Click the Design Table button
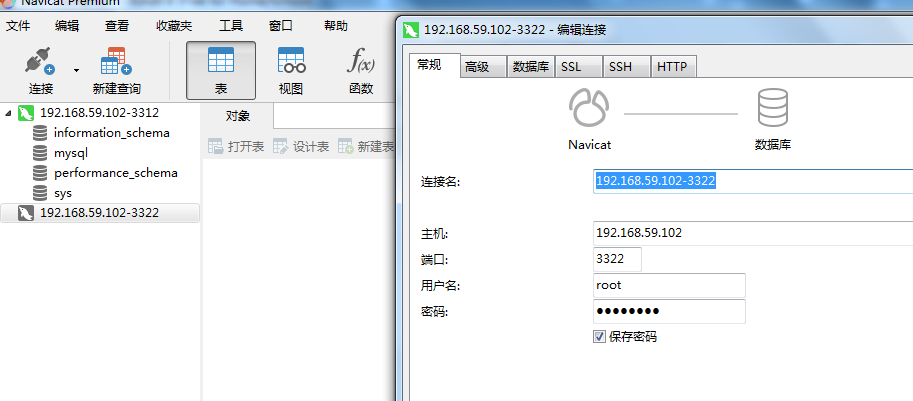This screenshot has width=913, height=401. (301, 147)
